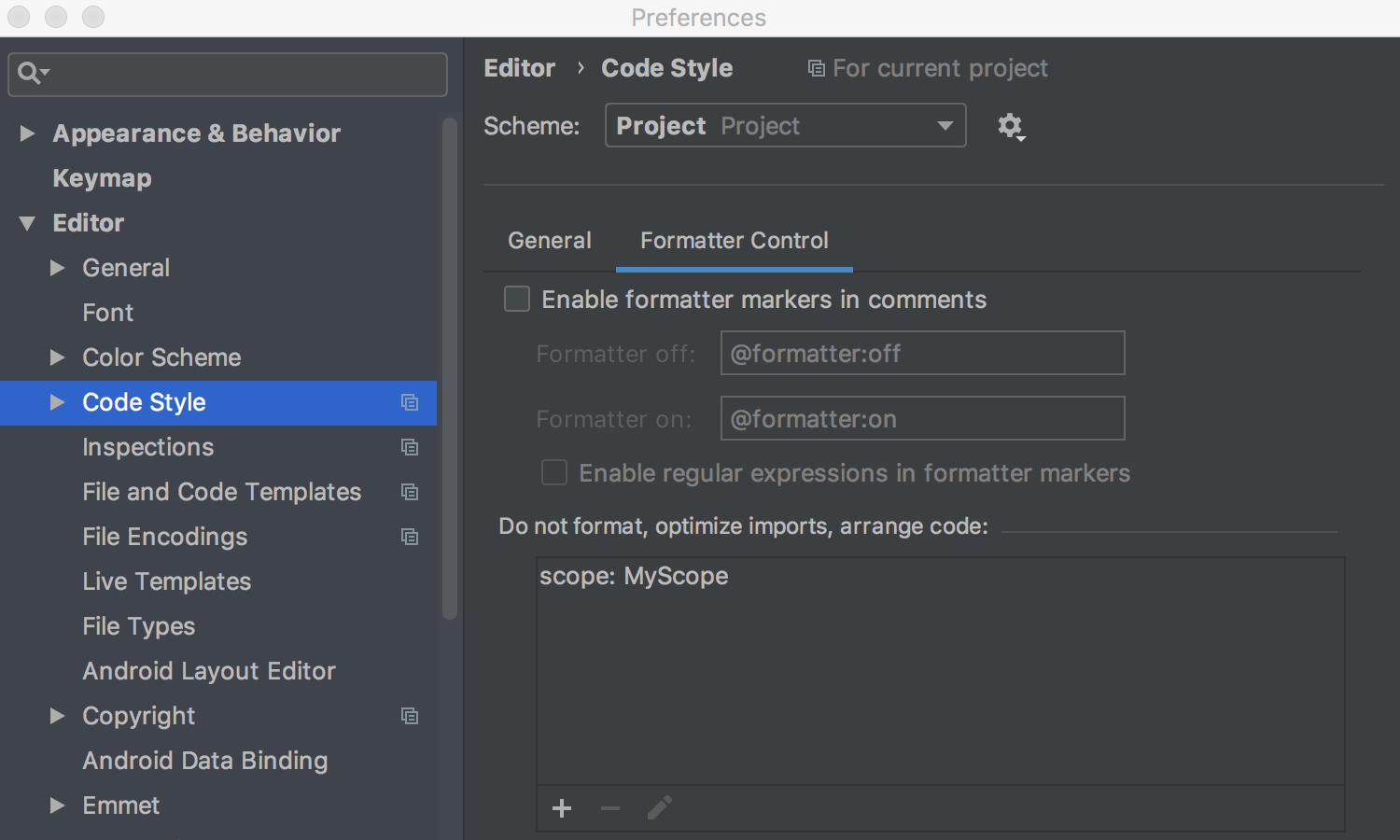Collapse the Editor section
Viewport: 1400px width, 840px height.
pos(27,223)
